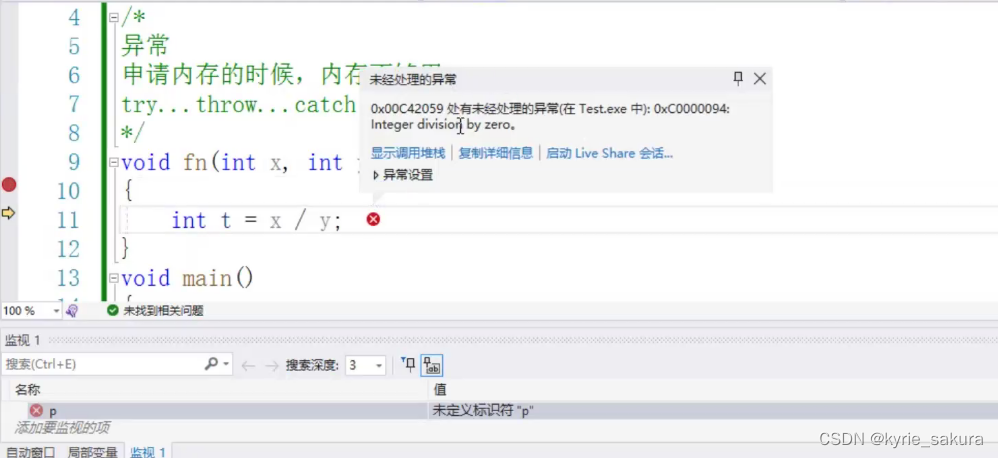Click the 显示调用堆栈 link
Image resolution: width=998 pixels, height=458 pixels.
tap(408, 153)
